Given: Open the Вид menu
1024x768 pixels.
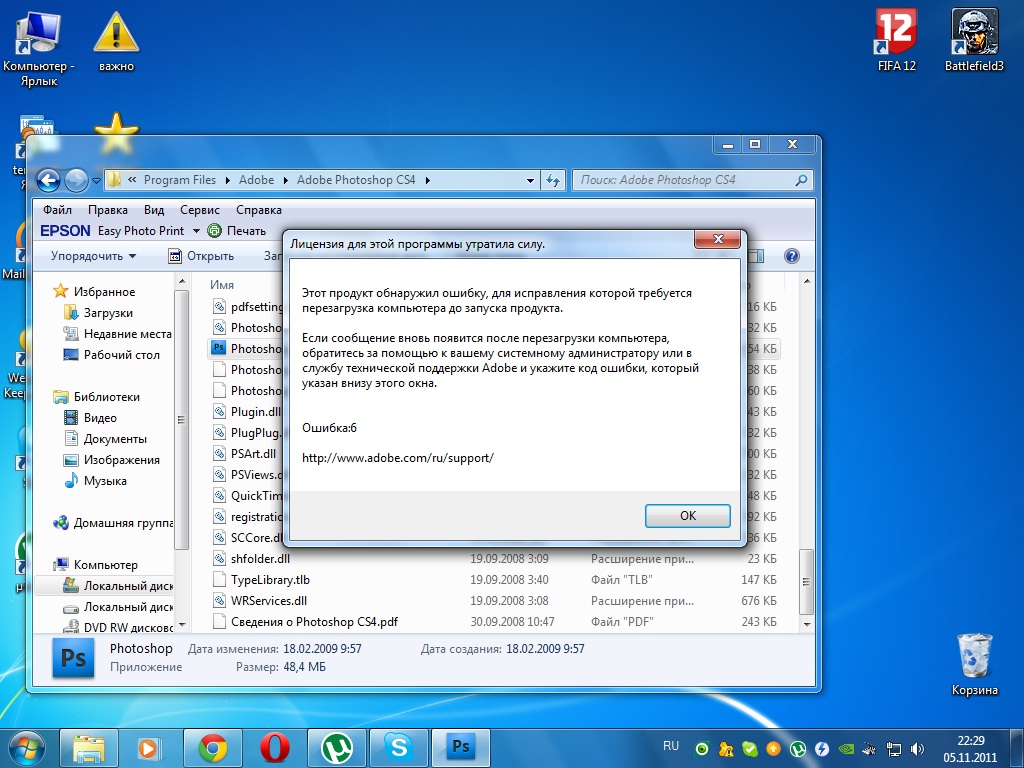Looking at the screenshot, I should pyautogui.click(x=154, y=210).
